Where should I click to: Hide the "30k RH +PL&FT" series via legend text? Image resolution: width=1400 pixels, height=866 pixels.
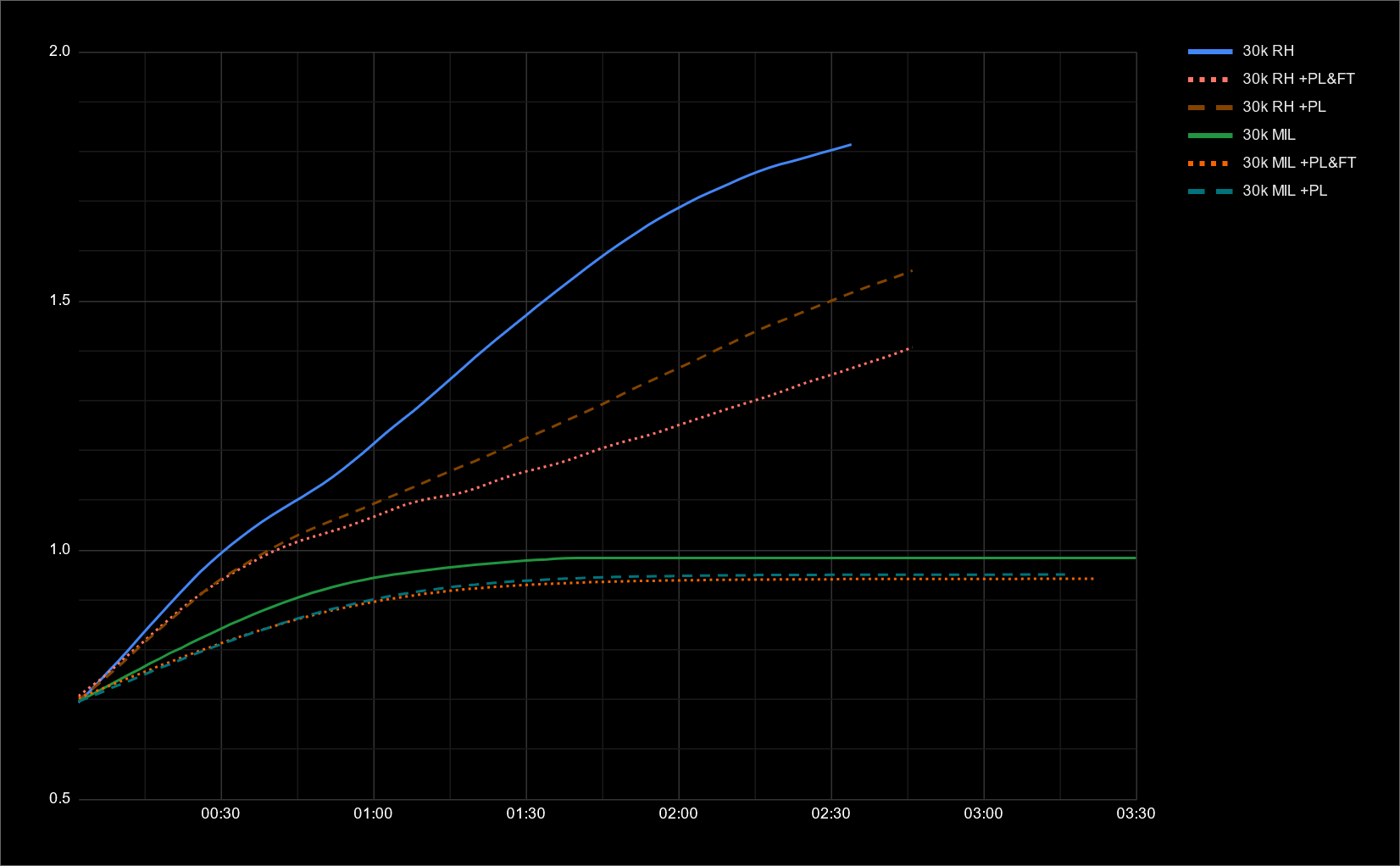point(1298,80)
